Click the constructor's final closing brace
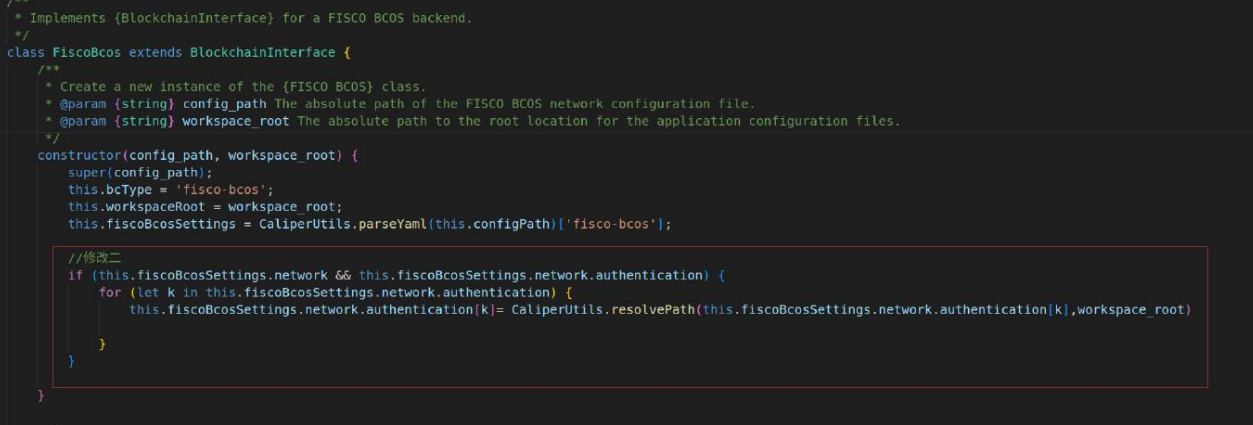This screenshot has height=425, width=1253. pos(41,395)
